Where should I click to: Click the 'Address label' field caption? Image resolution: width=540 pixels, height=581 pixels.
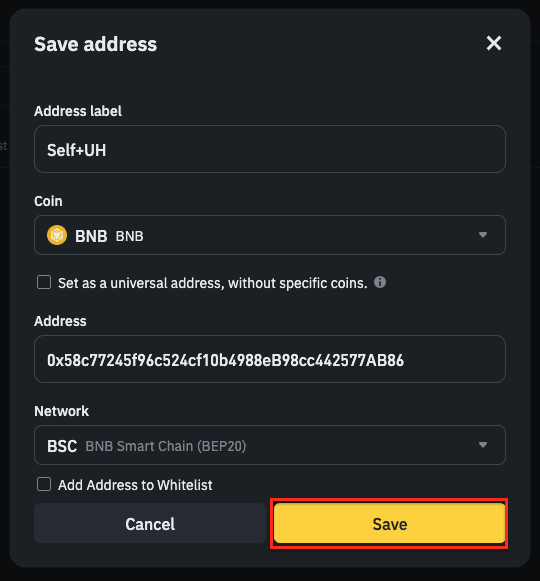tap(78, 111)
